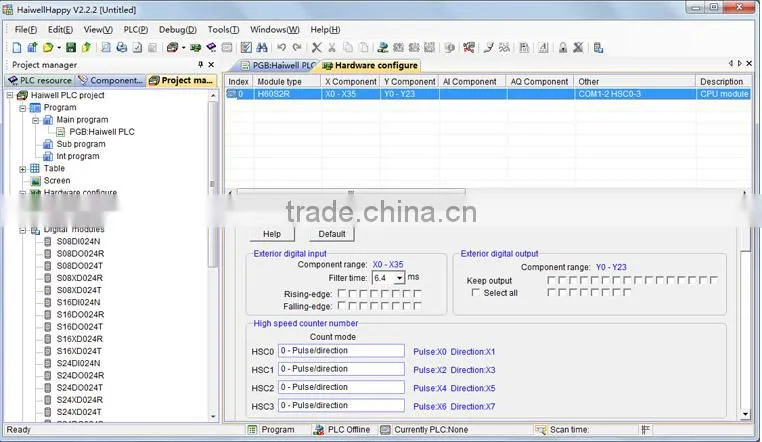Image resolution: width=762 pixels, height=442 pixels.
Task: Collapse the Haiwell PLC project tree node
Action: [x=10, y=95]
